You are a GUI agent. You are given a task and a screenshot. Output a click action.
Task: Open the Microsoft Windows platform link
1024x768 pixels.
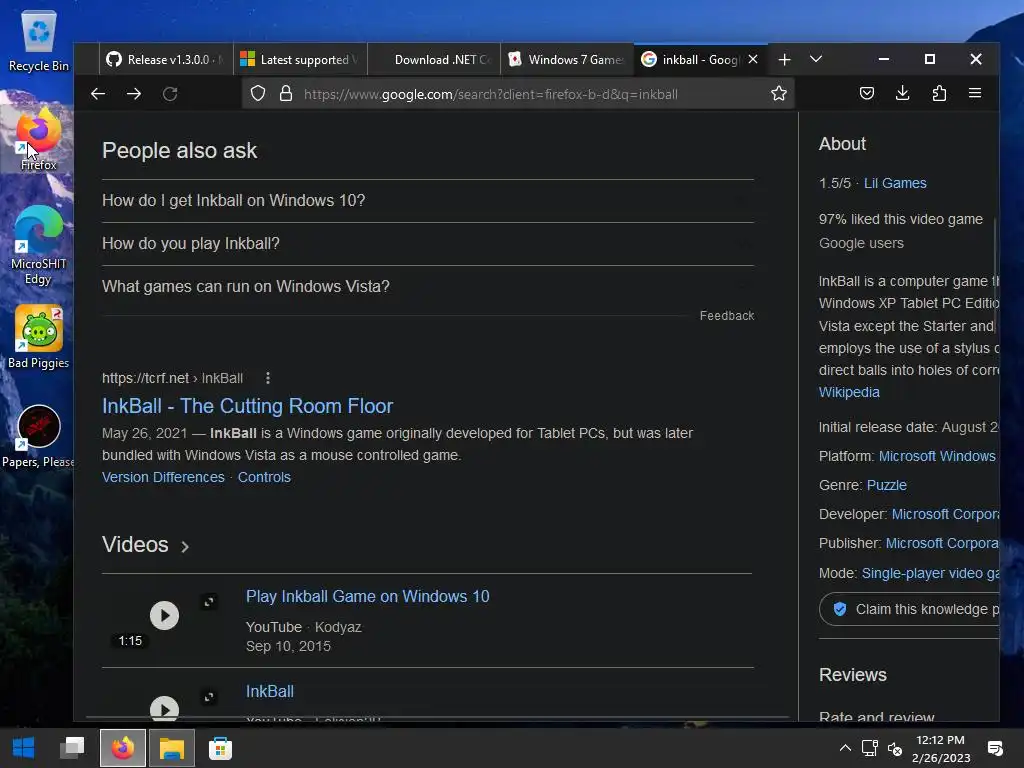pyautogui.click(x=937, y=456)
